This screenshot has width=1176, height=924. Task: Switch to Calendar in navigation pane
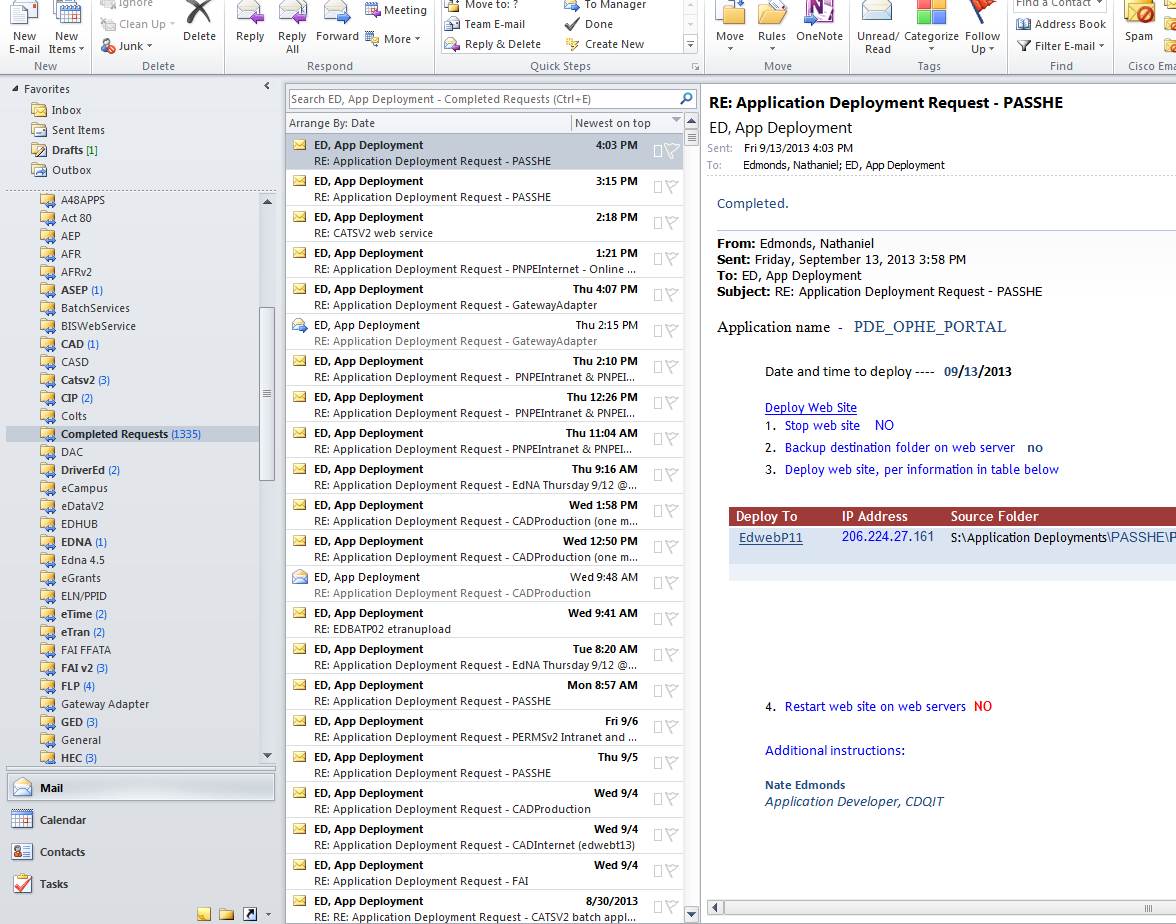click(62, 820)
